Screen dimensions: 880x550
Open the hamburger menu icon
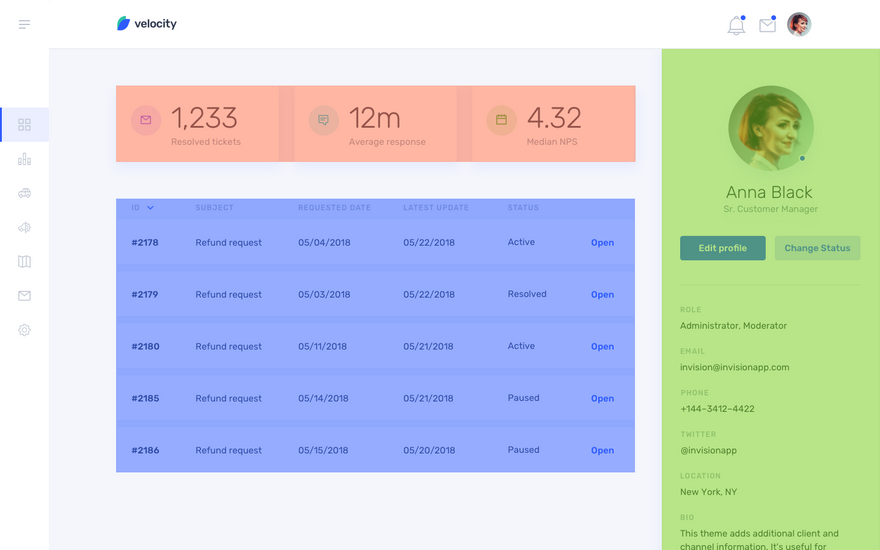[24, 24]
